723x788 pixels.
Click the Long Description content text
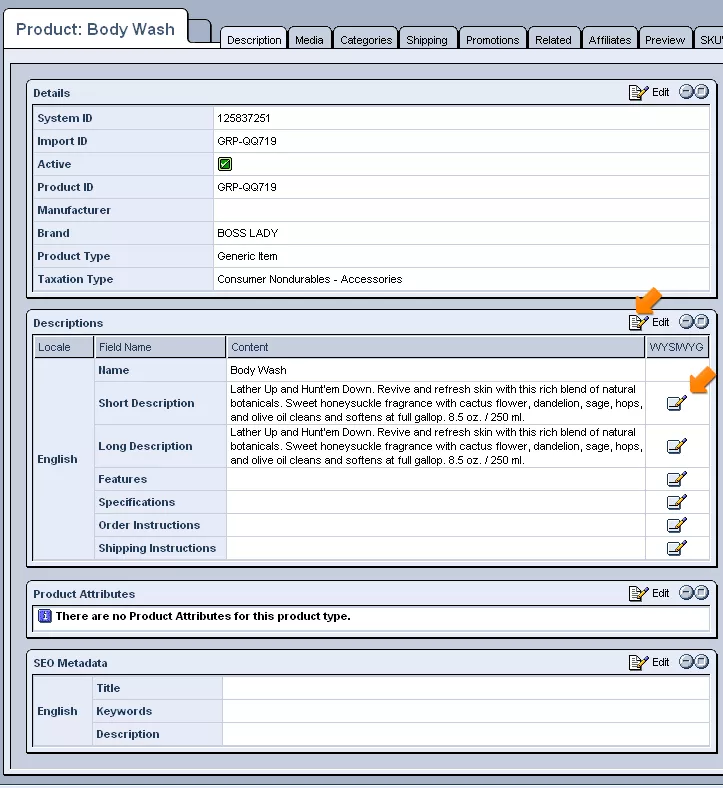coord(436,446)
